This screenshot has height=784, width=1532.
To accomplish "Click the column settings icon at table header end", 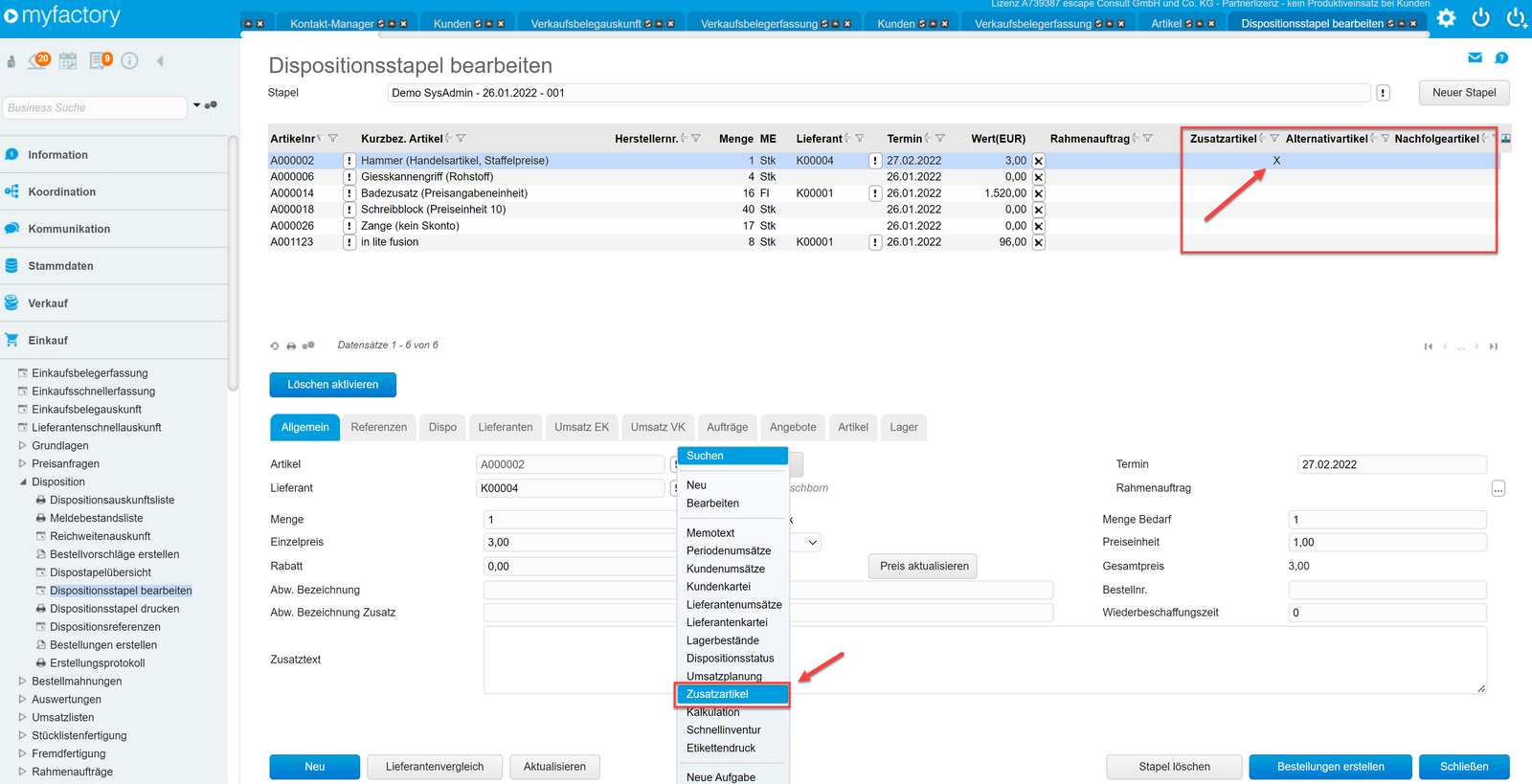I will tap(1506, 139).
